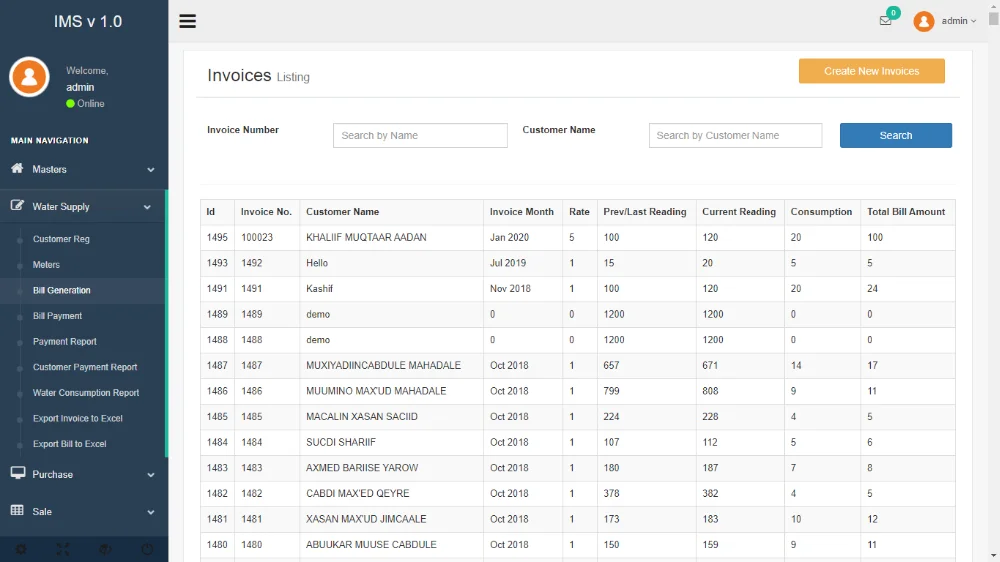Click the sidebar profile picture
The width and height of the screenshot is (1000, 562).
tap(29, 77)
